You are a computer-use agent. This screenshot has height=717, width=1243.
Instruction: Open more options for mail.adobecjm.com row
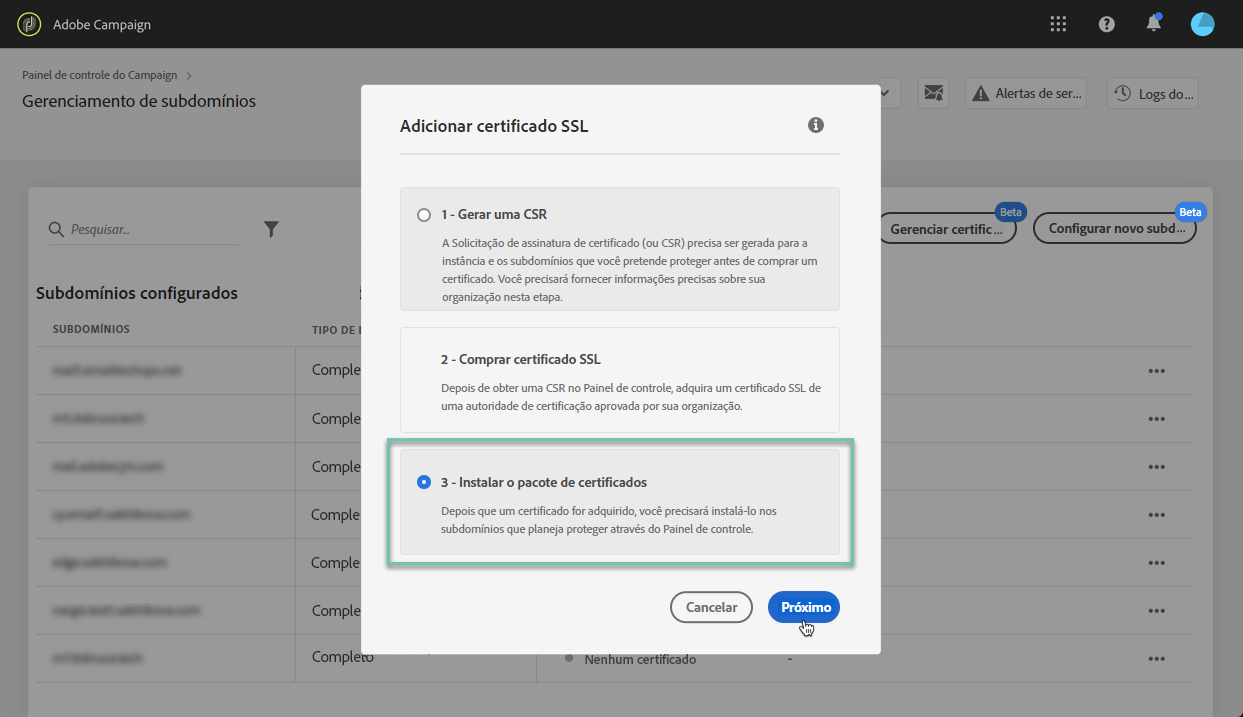(x=1157, y=467)
